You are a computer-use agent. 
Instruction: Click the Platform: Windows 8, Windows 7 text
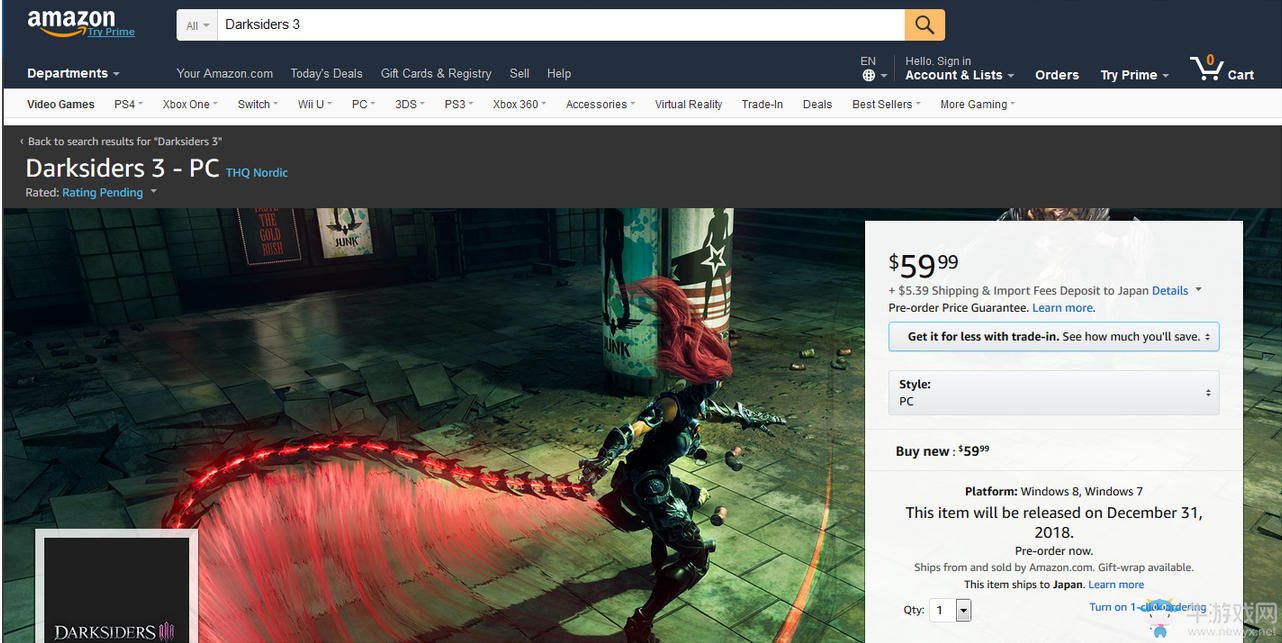pos(1054,491)
